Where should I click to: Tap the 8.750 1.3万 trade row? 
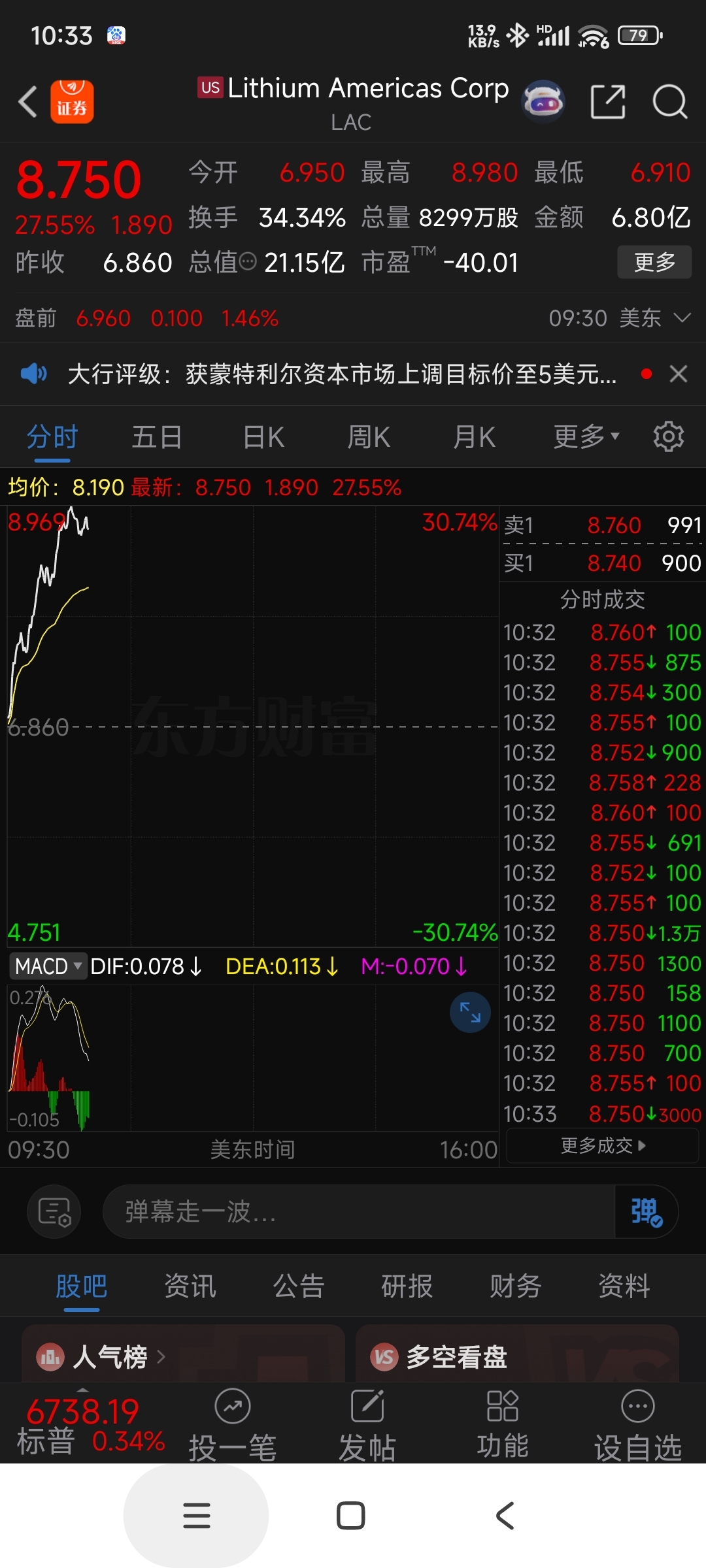[x=602, y=933]
